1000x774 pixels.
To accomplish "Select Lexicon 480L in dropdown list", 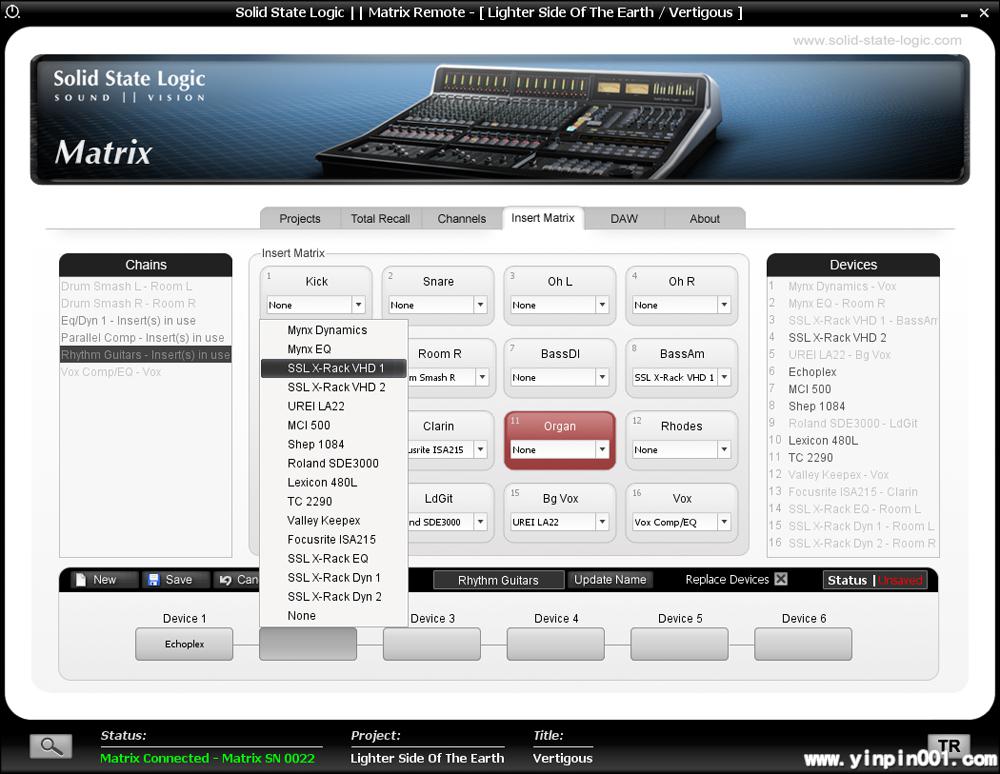I will coord(322,482).
